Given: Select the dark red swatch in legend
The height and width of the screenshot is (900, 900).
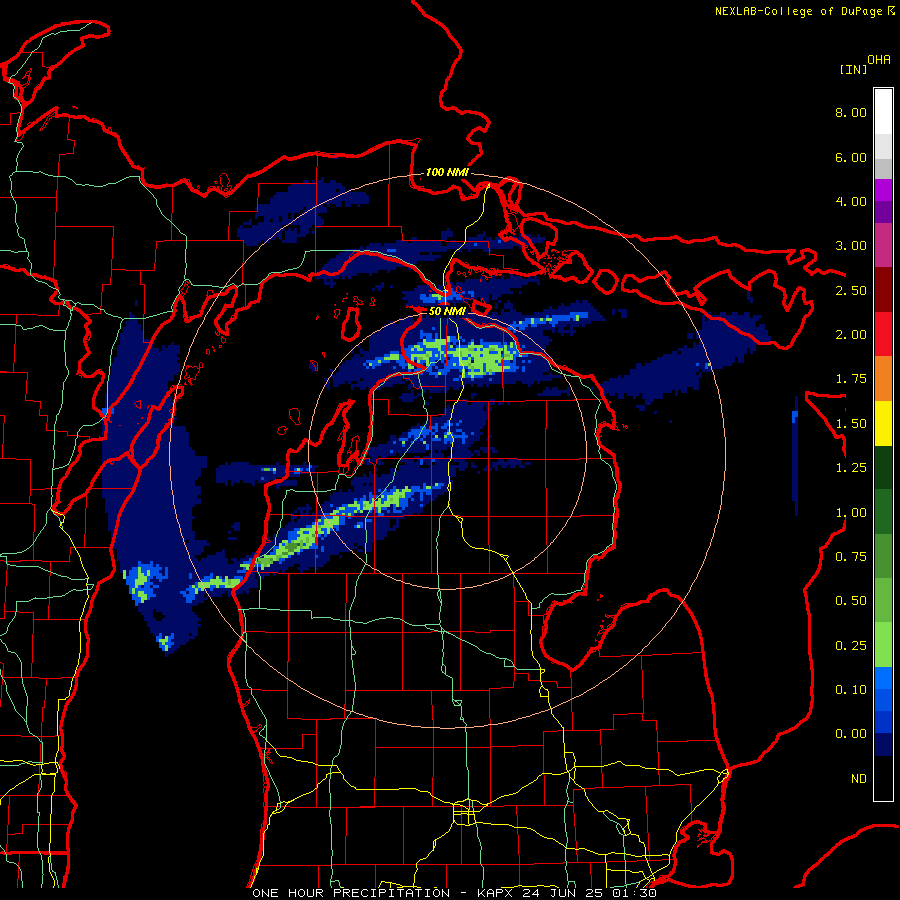Looking at the screenshot, I should (883, 290).
